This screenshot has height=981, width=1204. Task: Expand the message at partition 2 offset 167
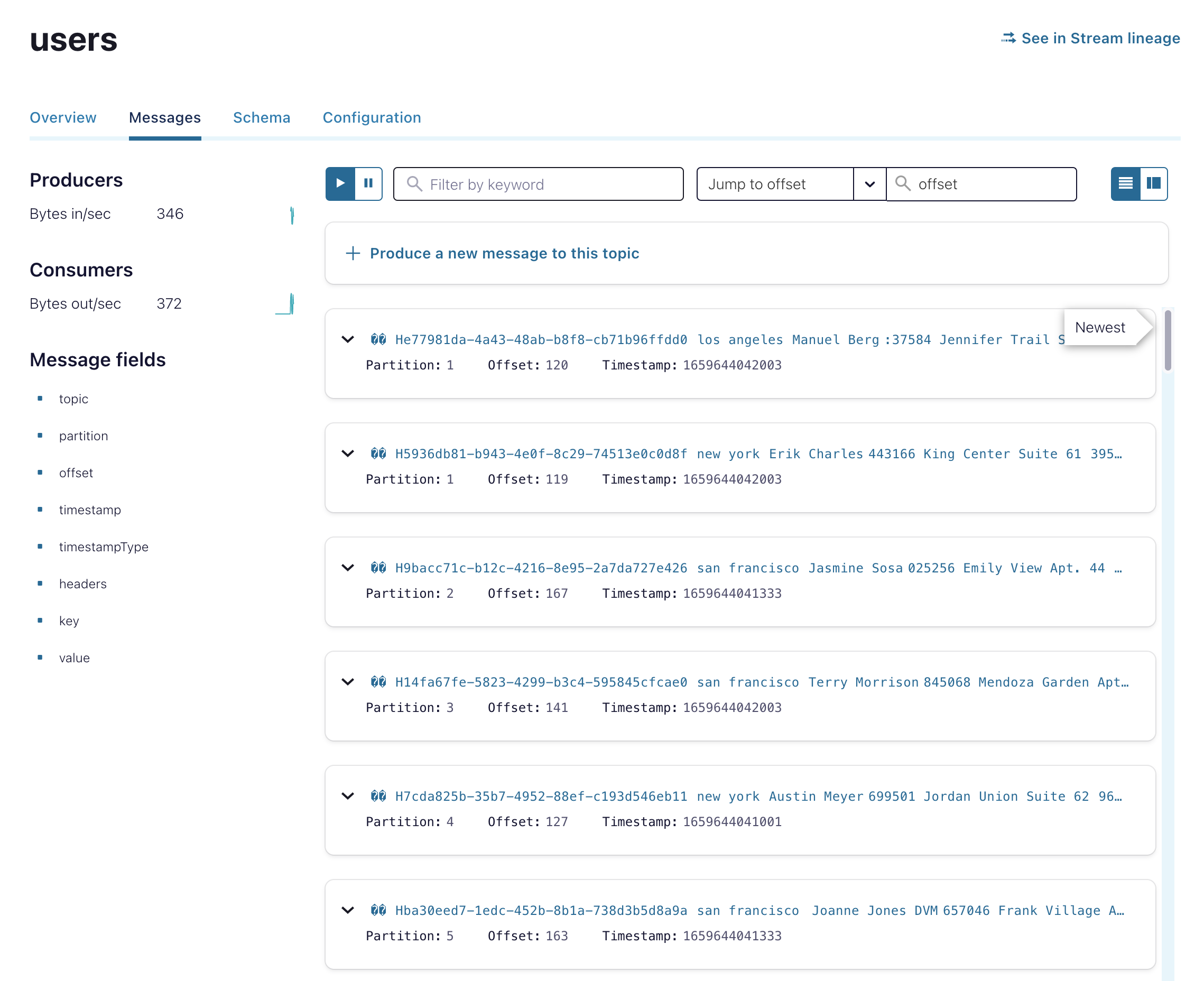(347, 568)
